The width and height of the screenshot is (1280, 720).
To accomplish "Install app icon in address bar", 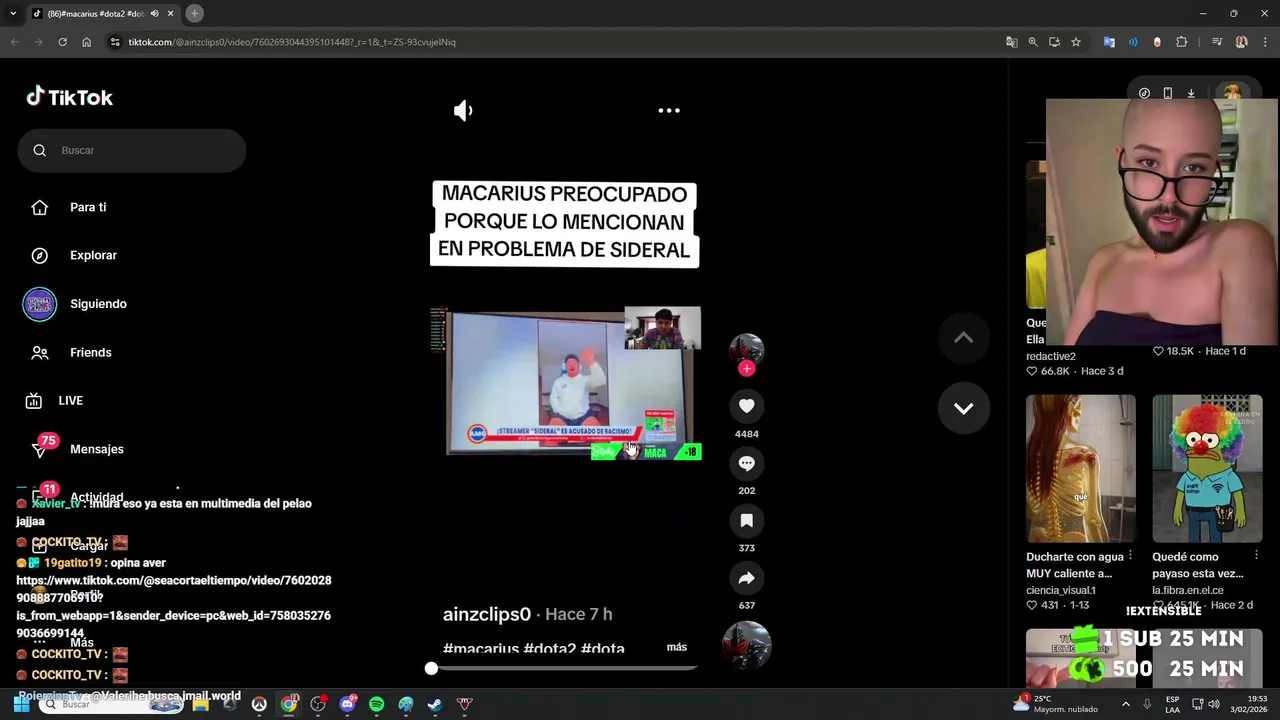I will click(1054, 42).
